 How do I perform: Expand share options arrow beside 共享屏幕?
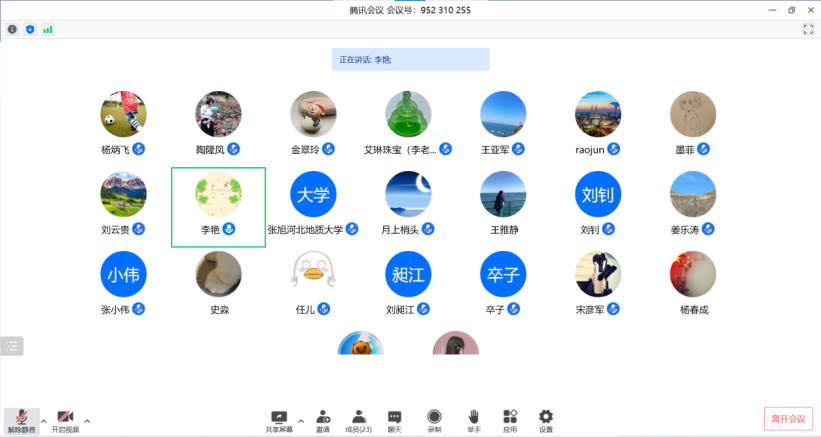300,420
